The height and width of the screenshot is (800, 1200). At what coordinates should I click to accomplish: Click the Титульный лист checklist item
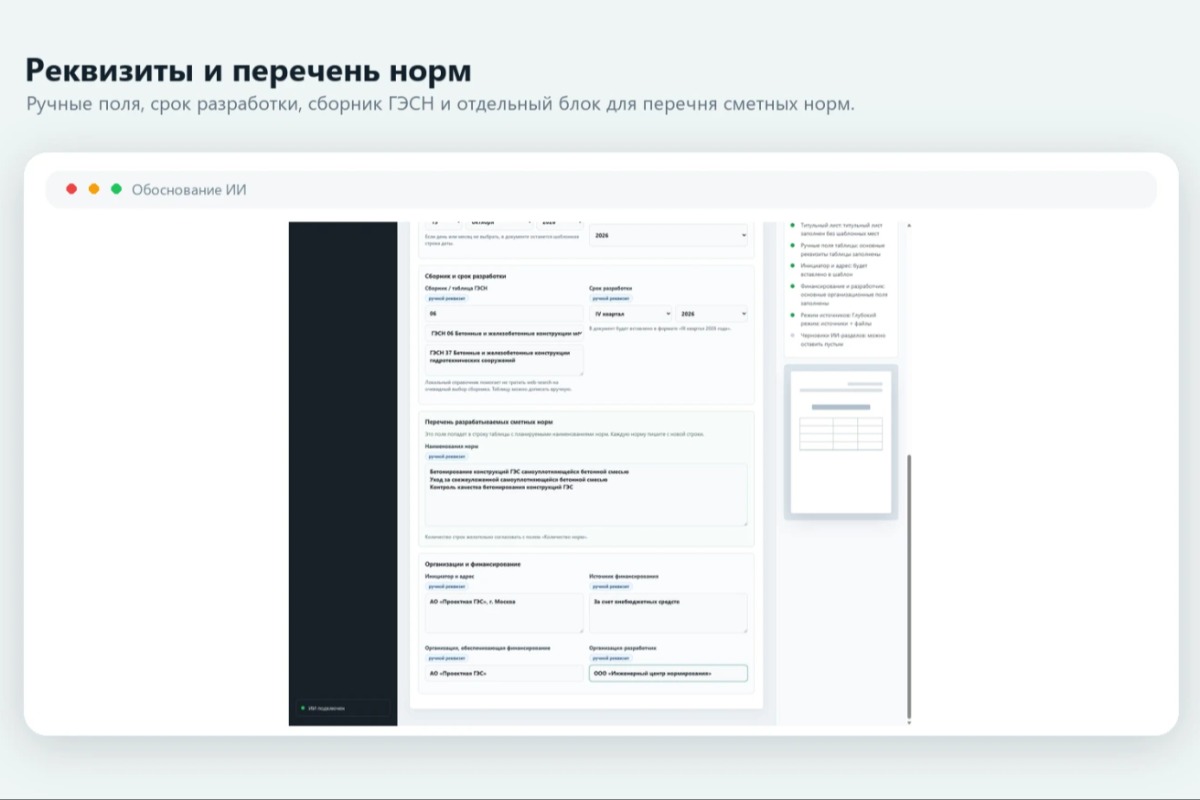pyautogui.click(x=838, y=230)
